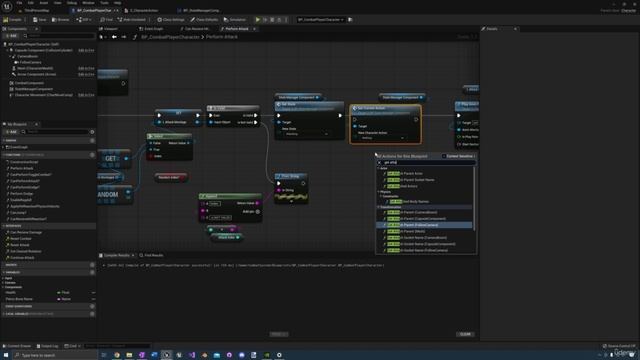Select ConstructionScript in the functions list

pos(24,162)
